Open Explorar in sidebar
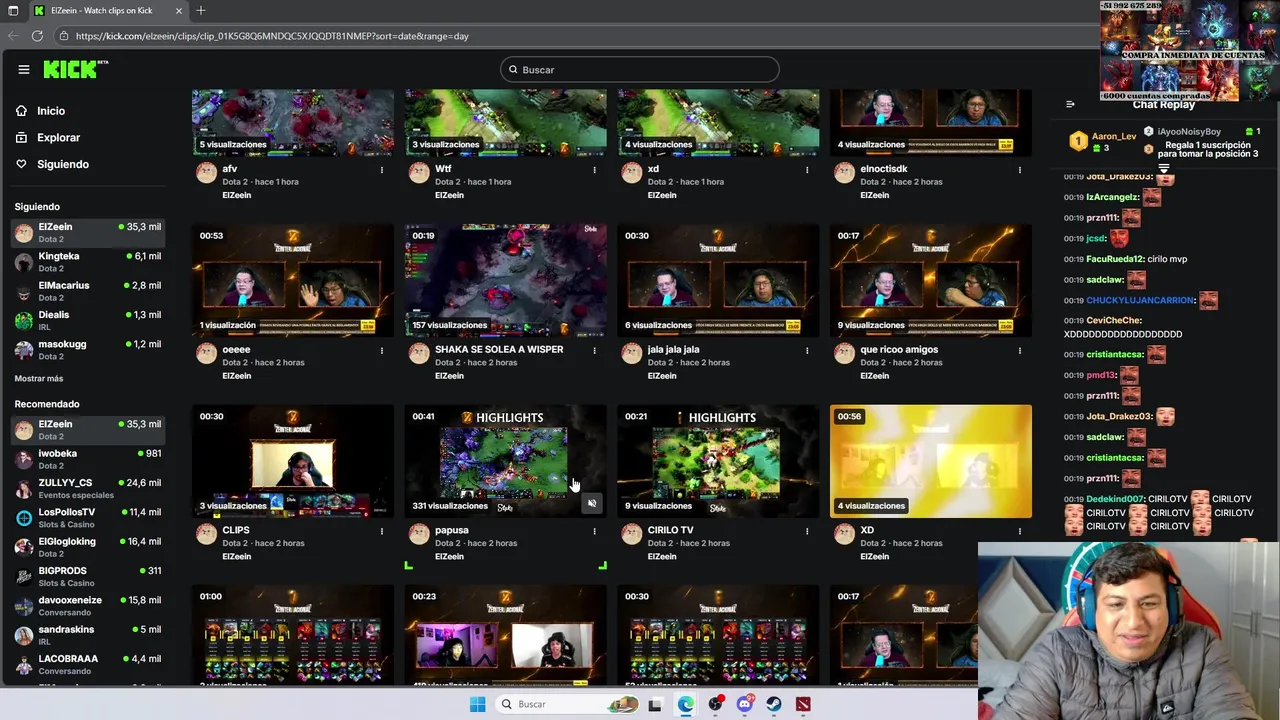 tap(58, 138)
